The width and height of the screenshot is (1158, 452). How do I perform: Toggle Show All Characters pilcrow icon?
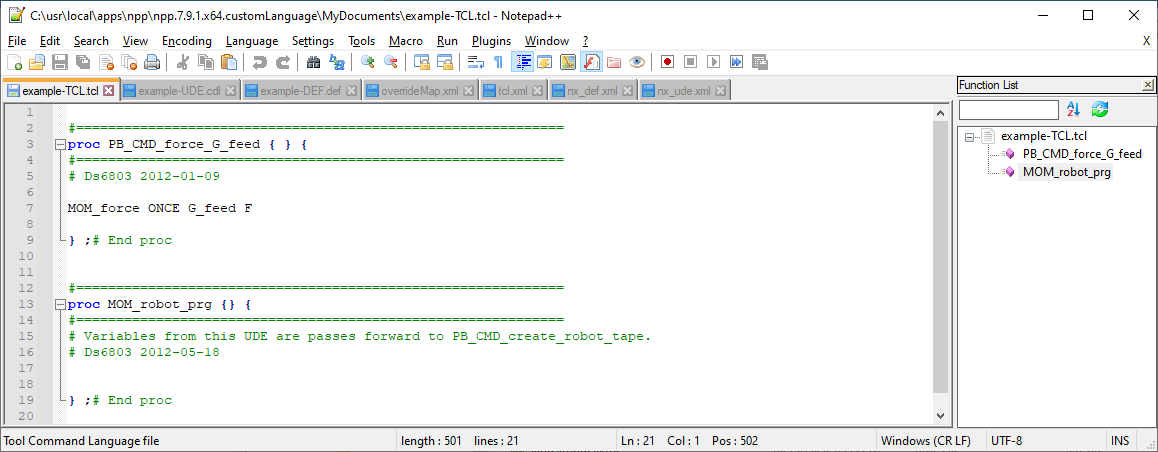coord(498,62)
